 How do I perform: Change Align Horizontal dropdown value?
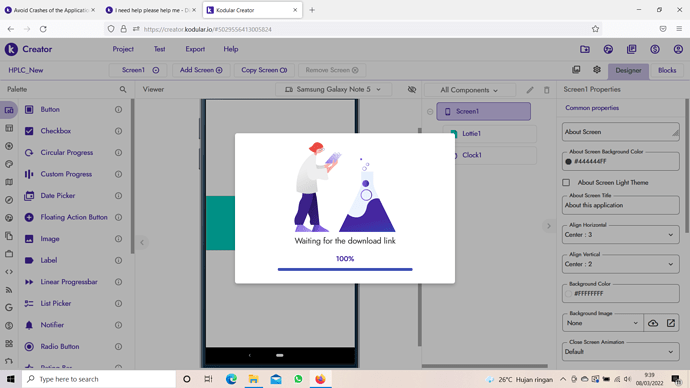620,235
